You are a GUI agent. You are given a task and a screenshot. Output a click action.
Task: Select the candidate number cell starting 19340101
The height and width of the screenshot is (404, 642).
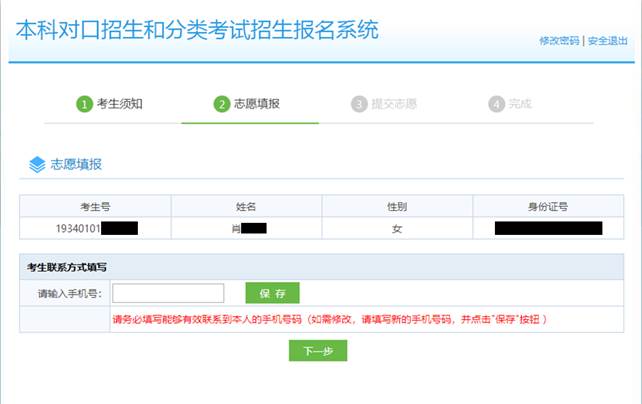coord(95,228)
